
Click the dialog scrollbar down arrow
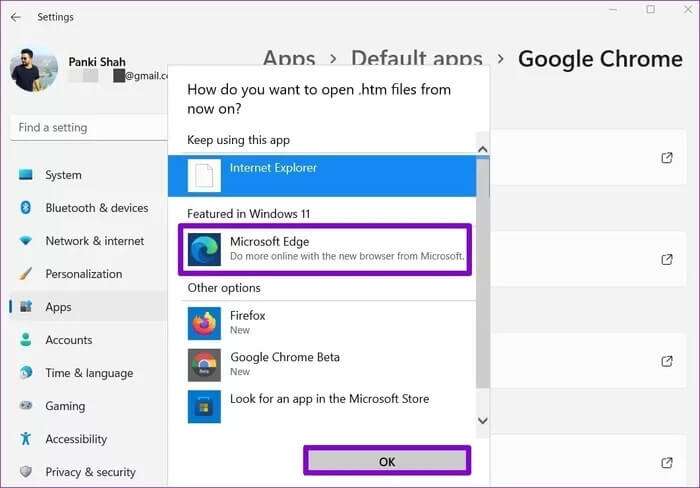tap(483, 421)
